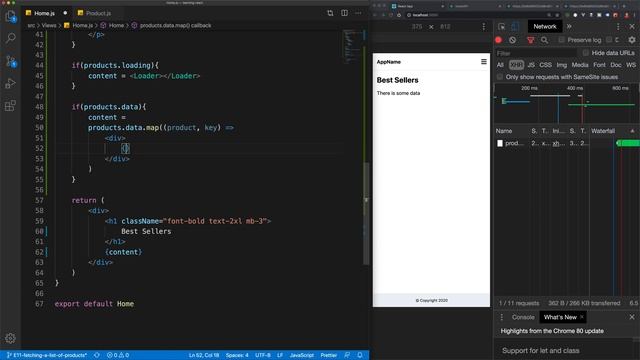Open the hamburger menu in the AppName page
640x360 pixels.
(484, 62)
